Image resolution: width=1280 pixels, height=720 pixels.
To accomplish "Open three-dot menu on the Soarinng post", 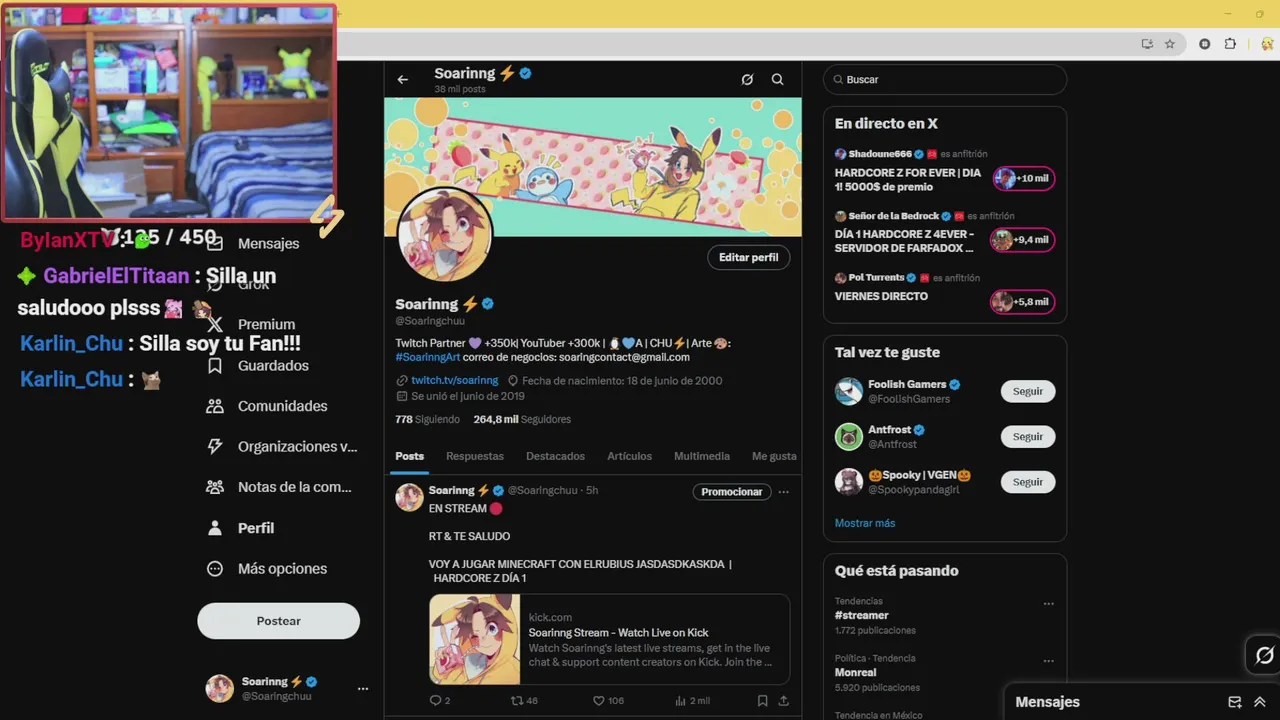I will pos(783,492).
